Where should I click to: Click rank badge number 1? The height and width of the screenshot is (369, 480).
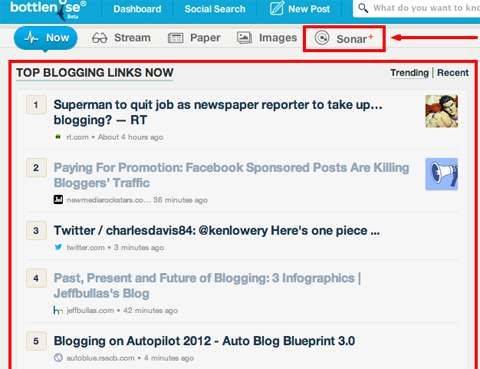pyautogui.click(x=36, y=105)
